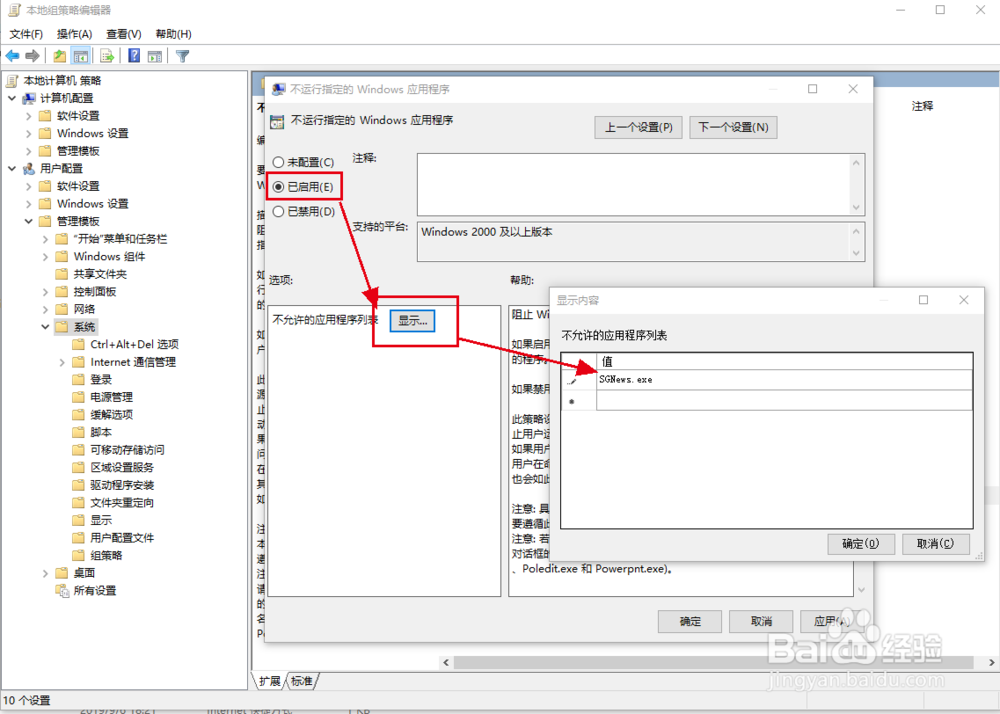Click the 所有设置 folder icon
Viewport: 1000px width, 714px height.
(x=62, y=590)
